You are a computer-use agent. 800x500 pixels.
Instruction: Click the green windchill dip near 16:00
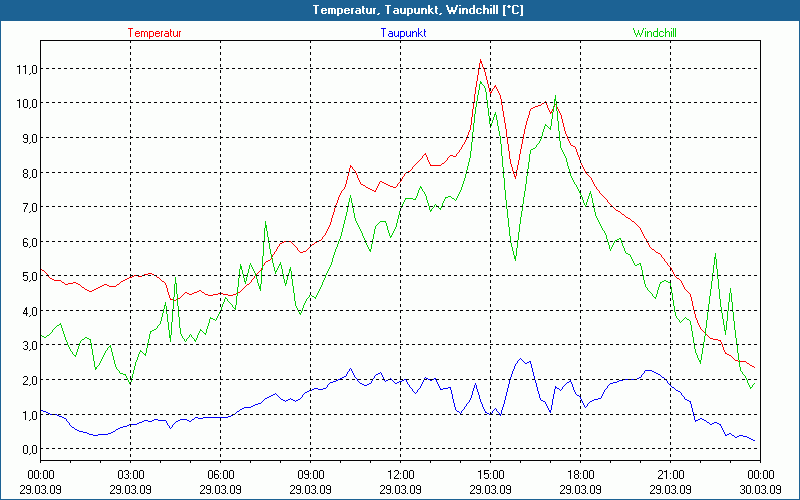[x=515, y=260]
